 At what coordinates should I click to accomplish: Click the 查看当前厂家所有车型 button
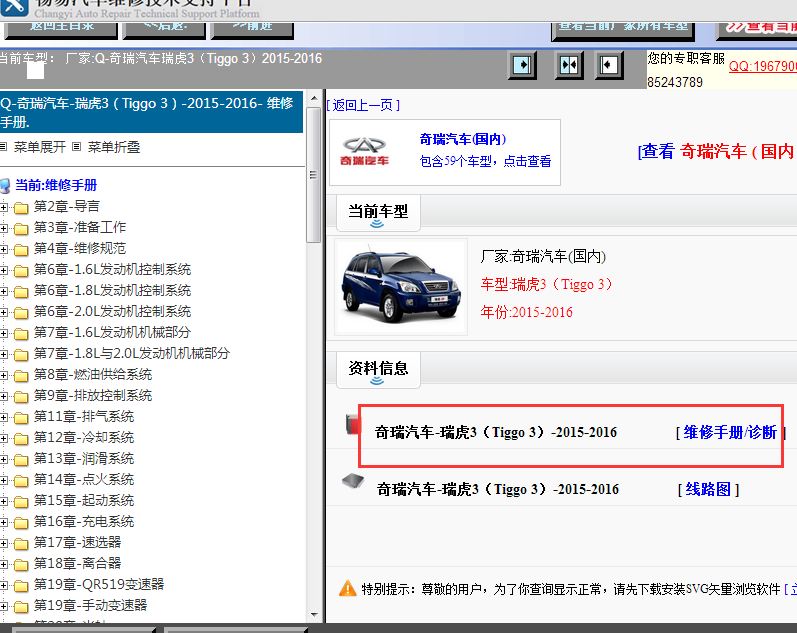623,30
